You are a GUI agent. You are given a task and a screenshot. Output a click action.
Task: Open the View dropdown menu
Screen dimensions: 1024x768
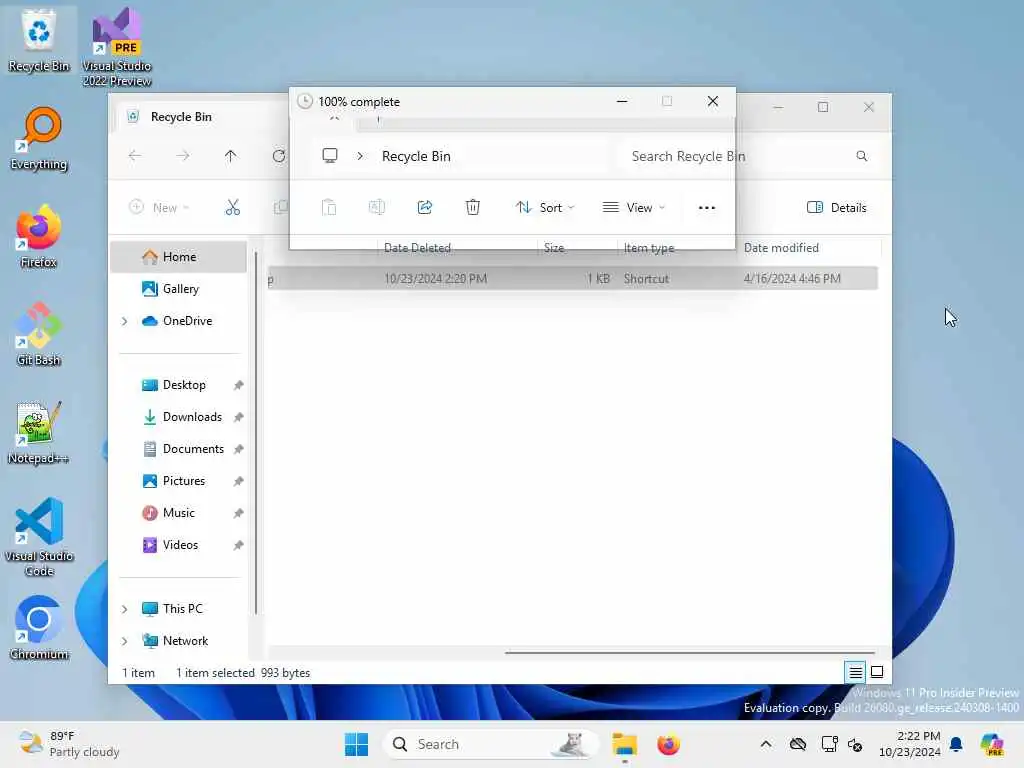click(633, 208)
